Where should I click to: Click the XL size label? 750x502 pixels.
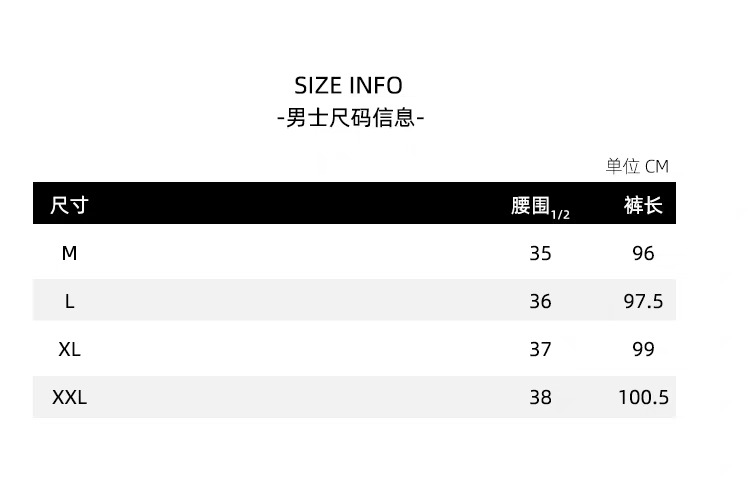tap(69, 349)
